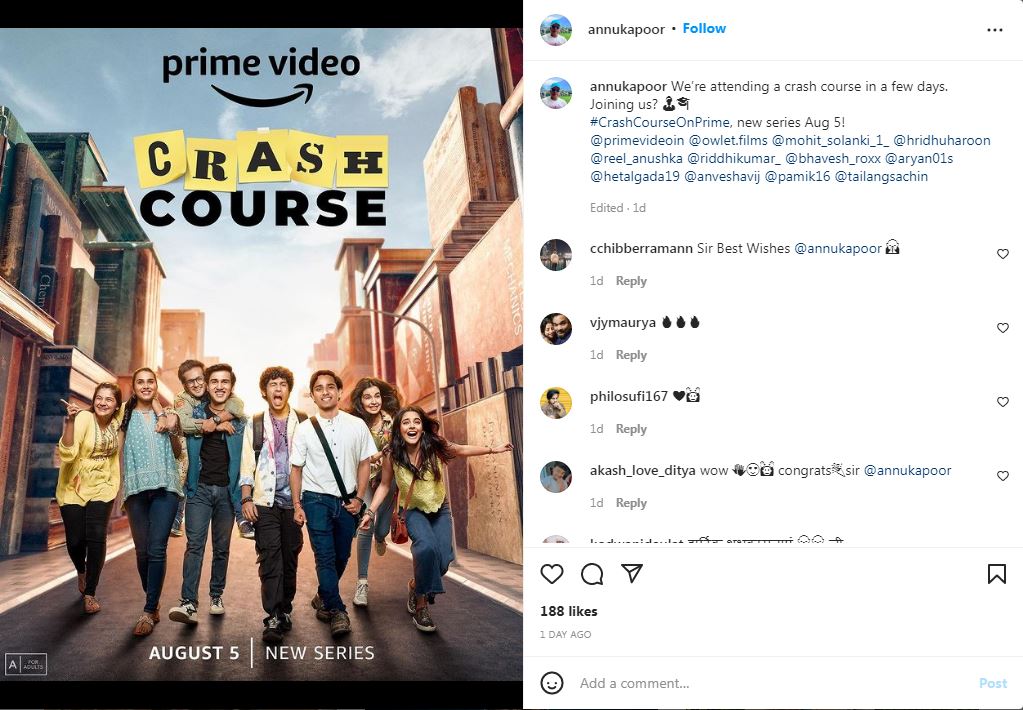
Task: Open philosufi167's profile avatar
Action: coord(556,403)
